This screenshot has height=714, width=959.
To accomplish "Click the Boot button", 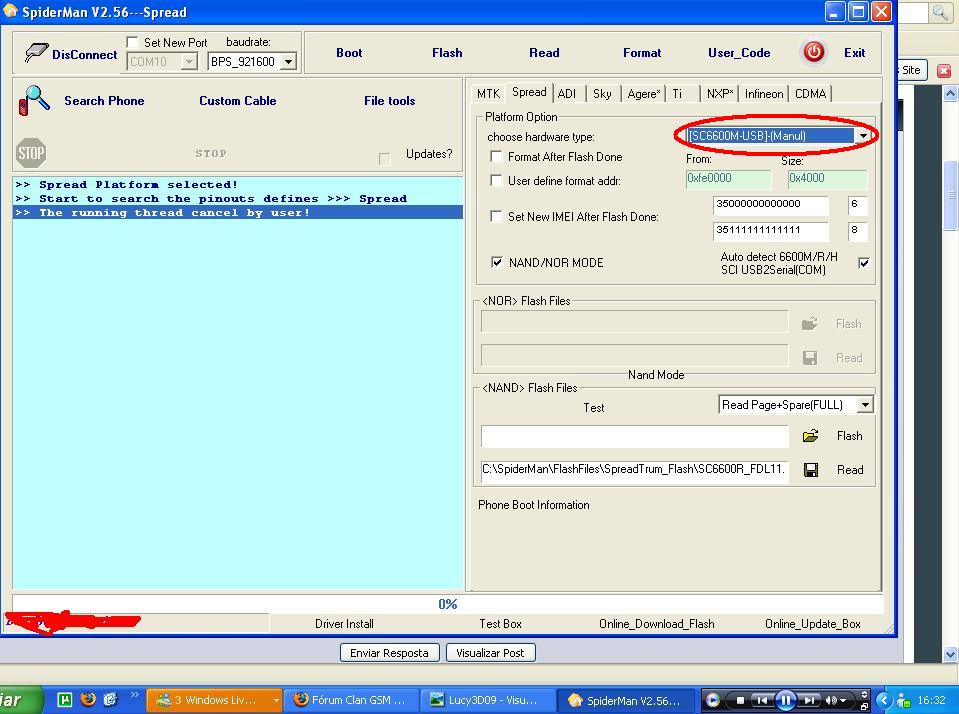I will pos(349,53).
